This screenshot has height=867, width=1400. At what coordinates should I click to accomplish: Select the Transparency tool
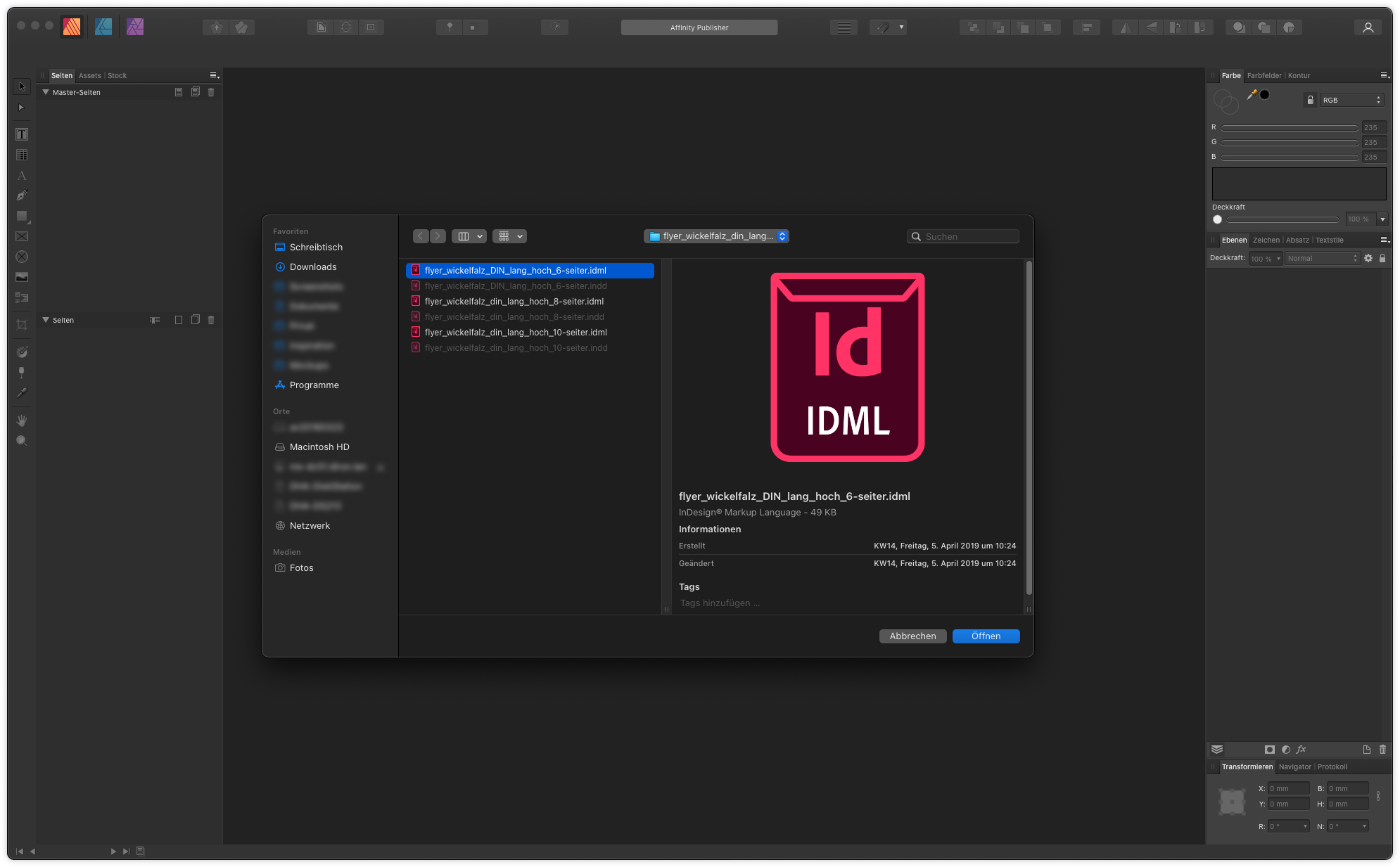(x=22, y=372)
